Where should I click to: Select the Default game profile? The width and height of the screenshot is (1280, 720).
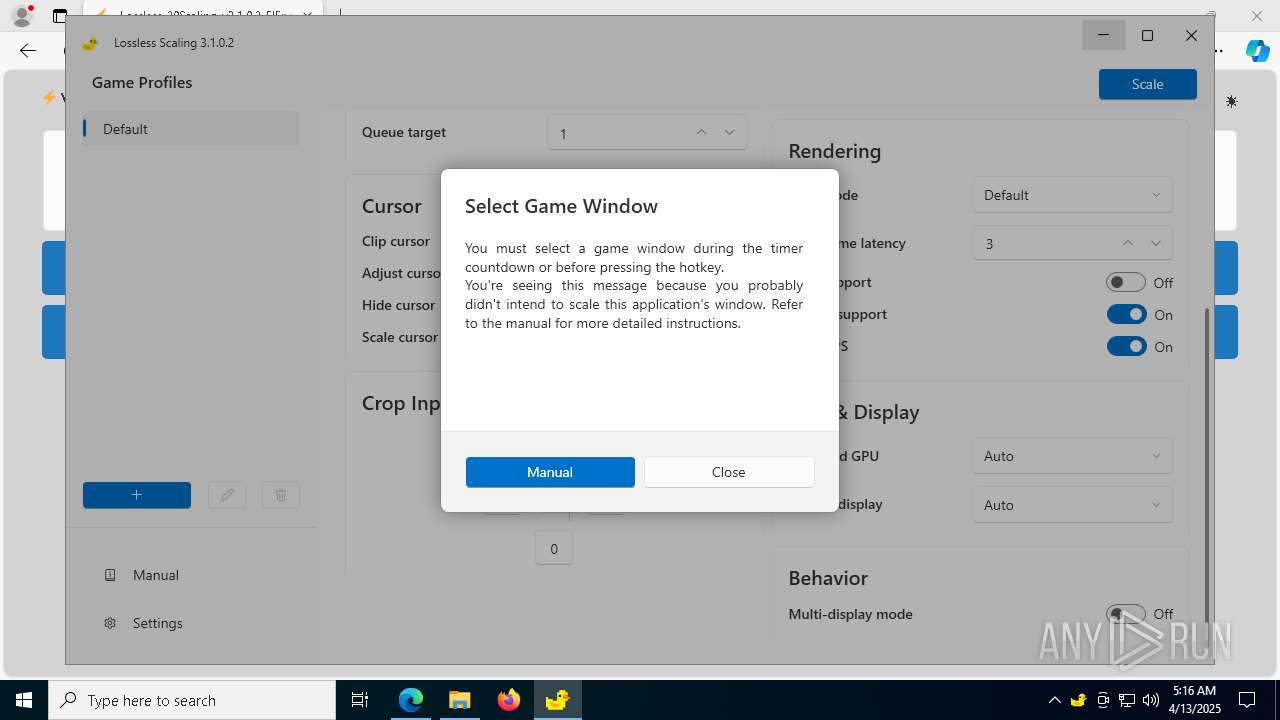click(x=191, y=129)
